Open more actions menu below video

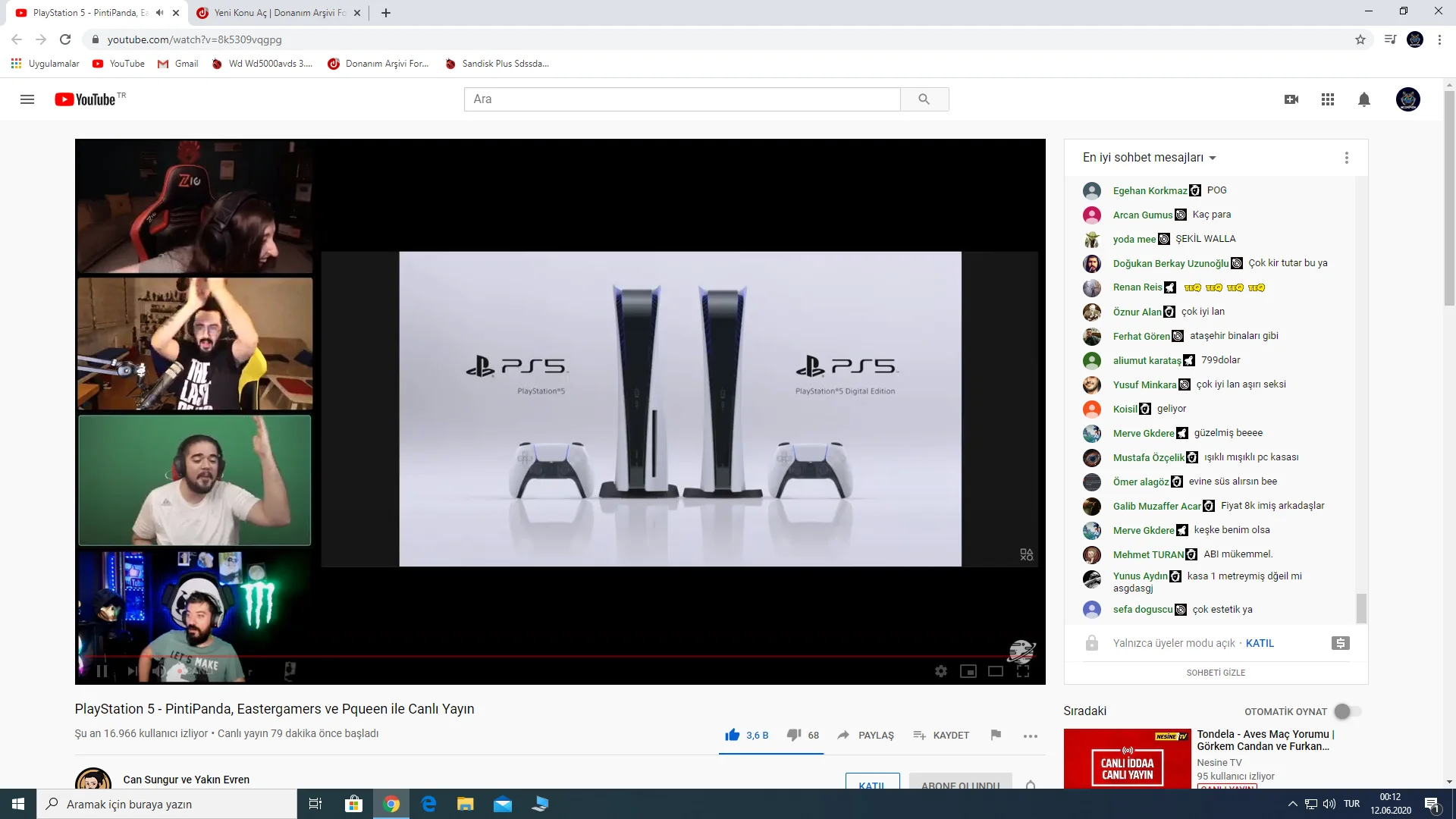click(x=1030, y=736)
